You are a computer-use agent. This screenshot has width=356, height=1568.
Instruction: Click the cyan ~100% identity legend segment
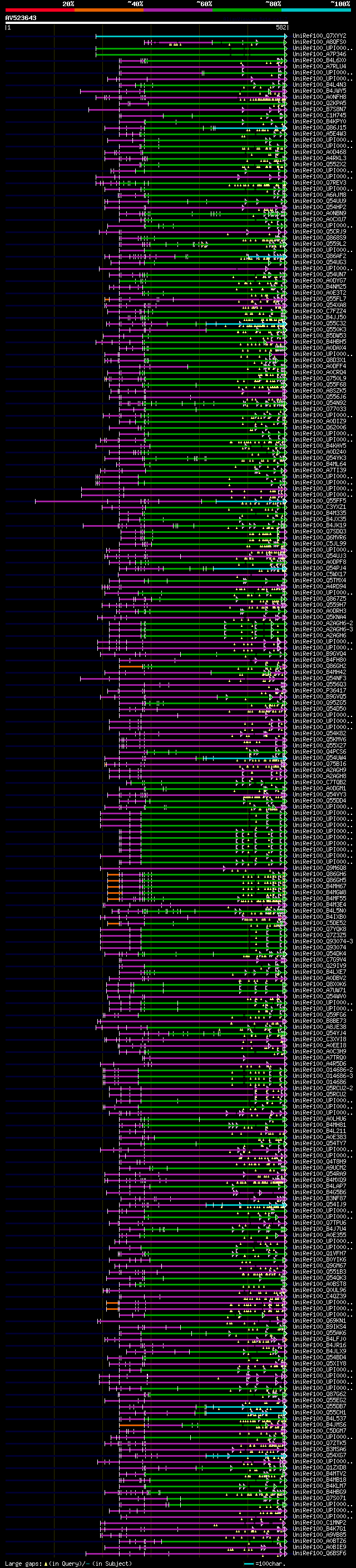tap(316, 10)
